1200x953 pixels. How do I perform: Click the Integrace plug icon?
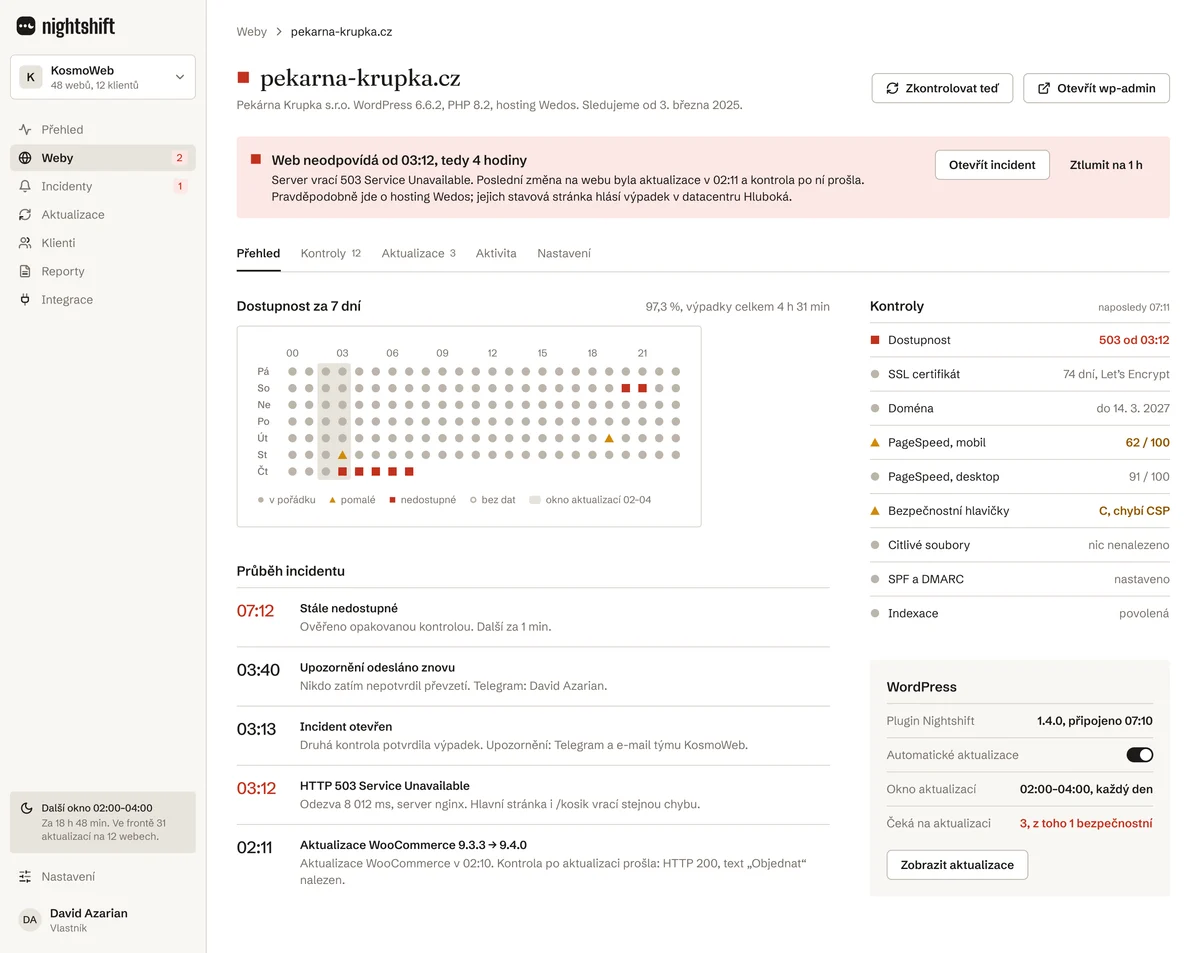[x=25, y=299]
